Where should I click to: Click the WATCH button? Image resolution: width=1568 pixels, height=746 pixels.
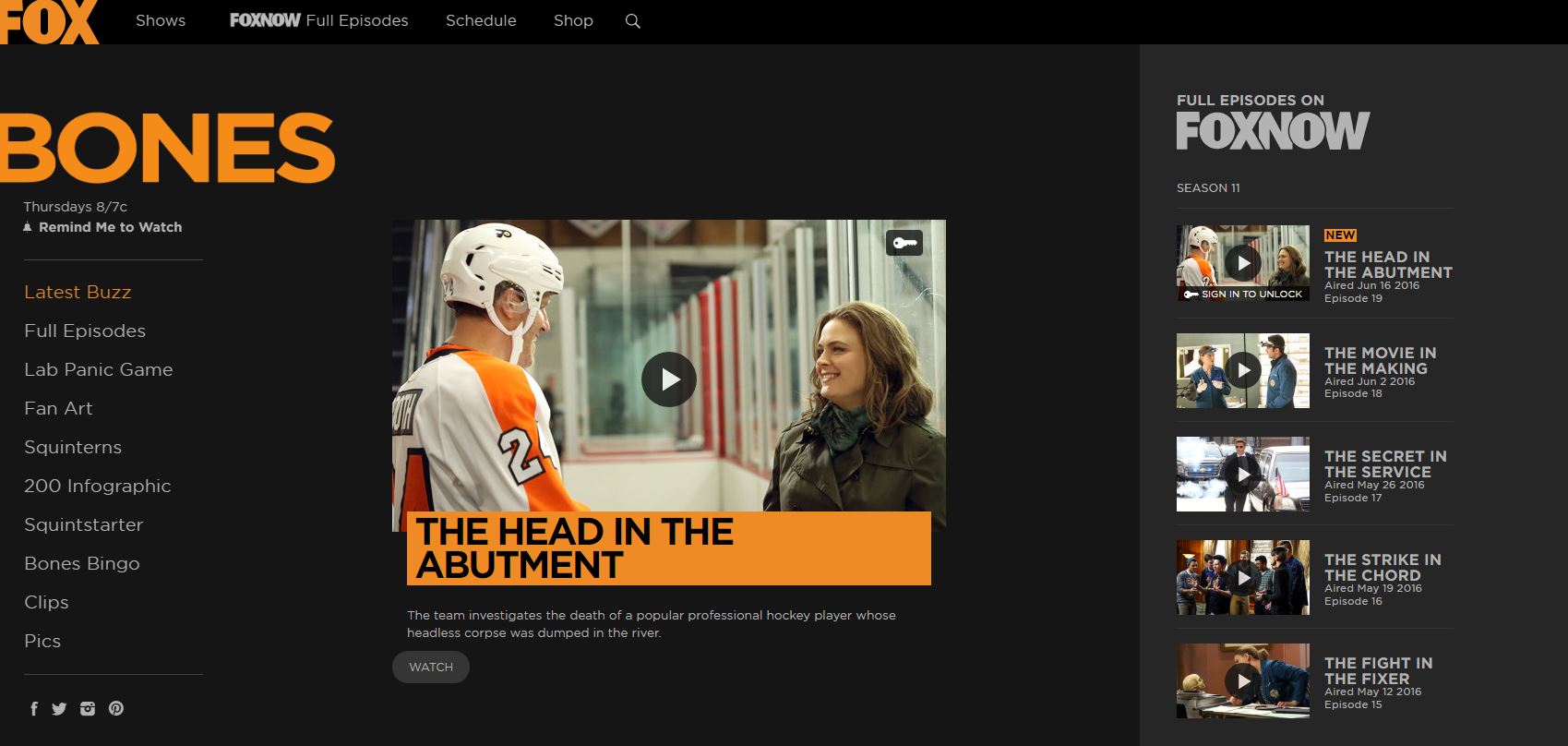click(431, 667)
